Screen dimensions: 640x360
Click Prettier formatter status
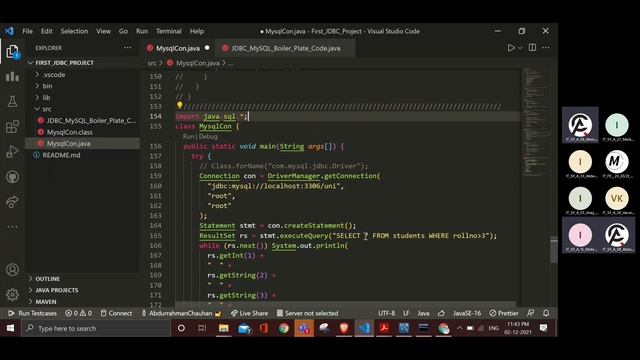(x=504, y=313)
